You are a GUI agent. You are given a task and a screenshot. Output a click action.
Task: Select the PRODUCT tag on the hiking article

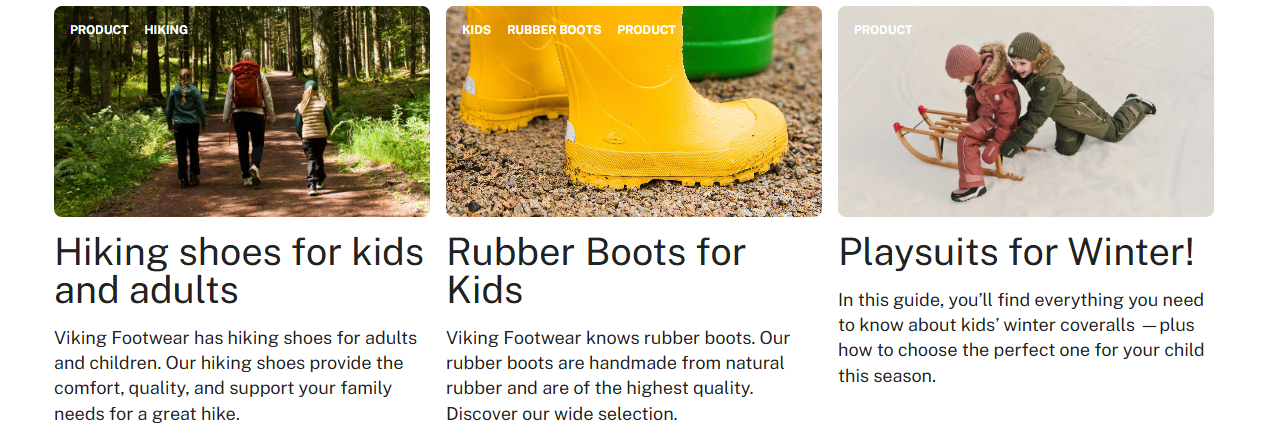coord(99,30)
